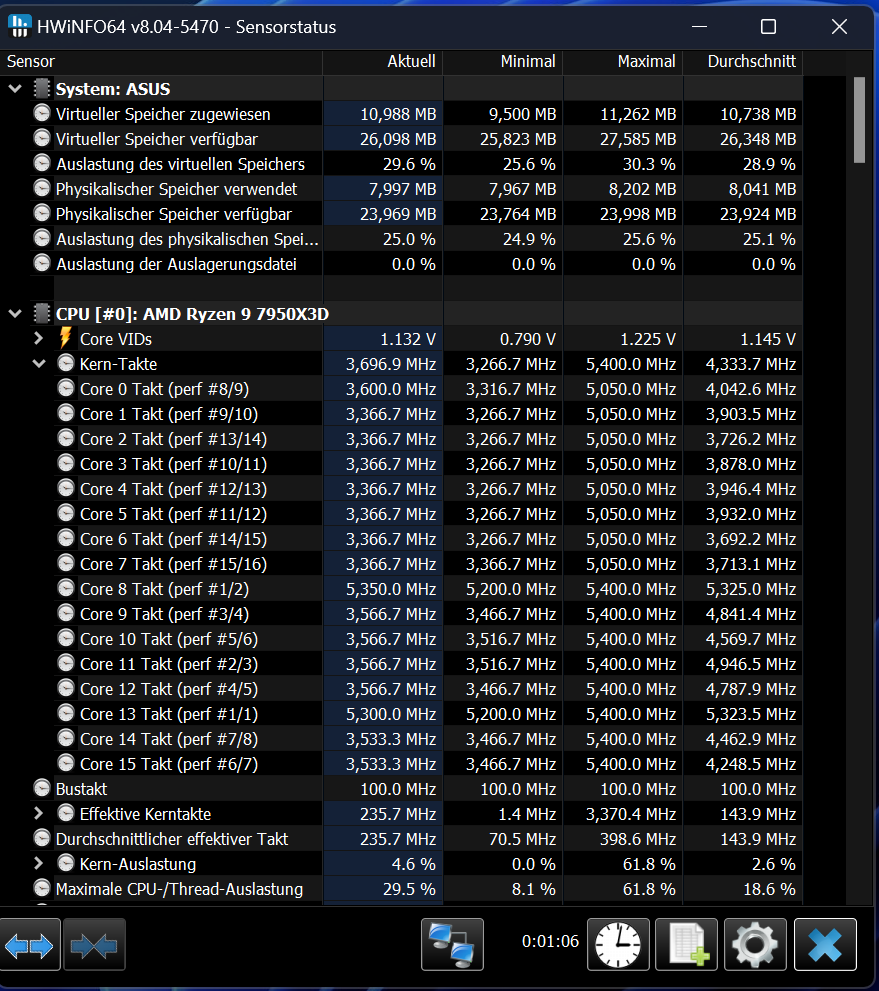This screenshot has width=879, height=991.
Task: Collapse the Kern-Takte group
Action: tap(39, 364)
